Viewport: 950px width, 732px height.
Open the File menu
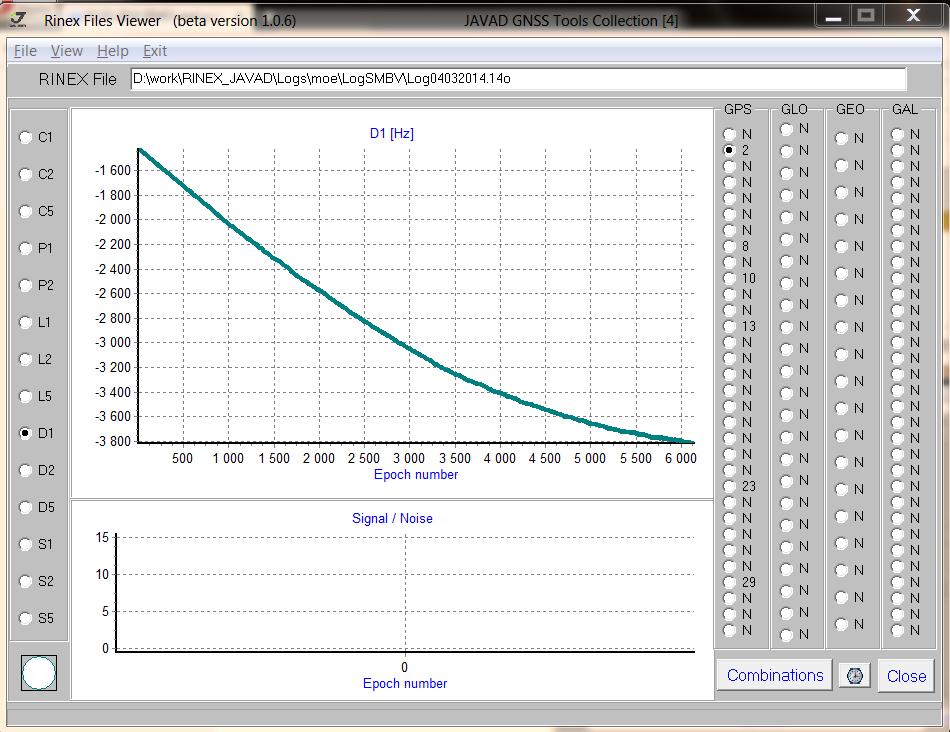25,51
